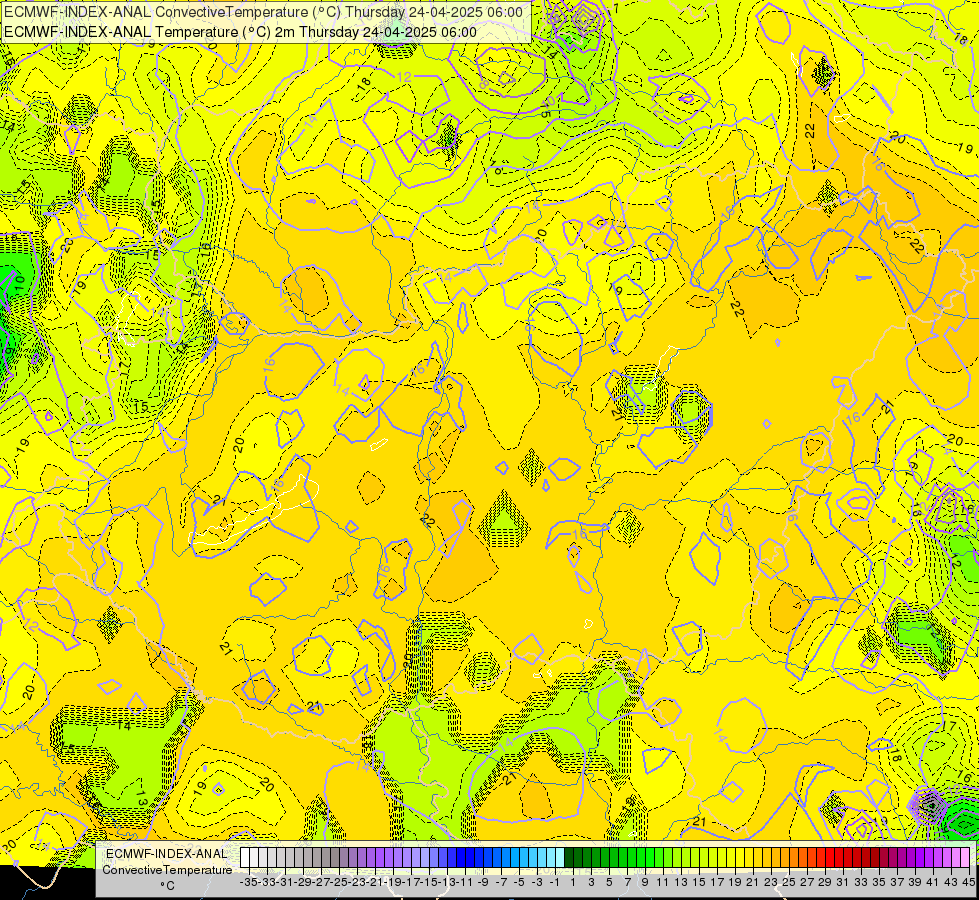Click the '°C' unit label in the legend
The image size is (979, 900).
click(x=167, y=885)
